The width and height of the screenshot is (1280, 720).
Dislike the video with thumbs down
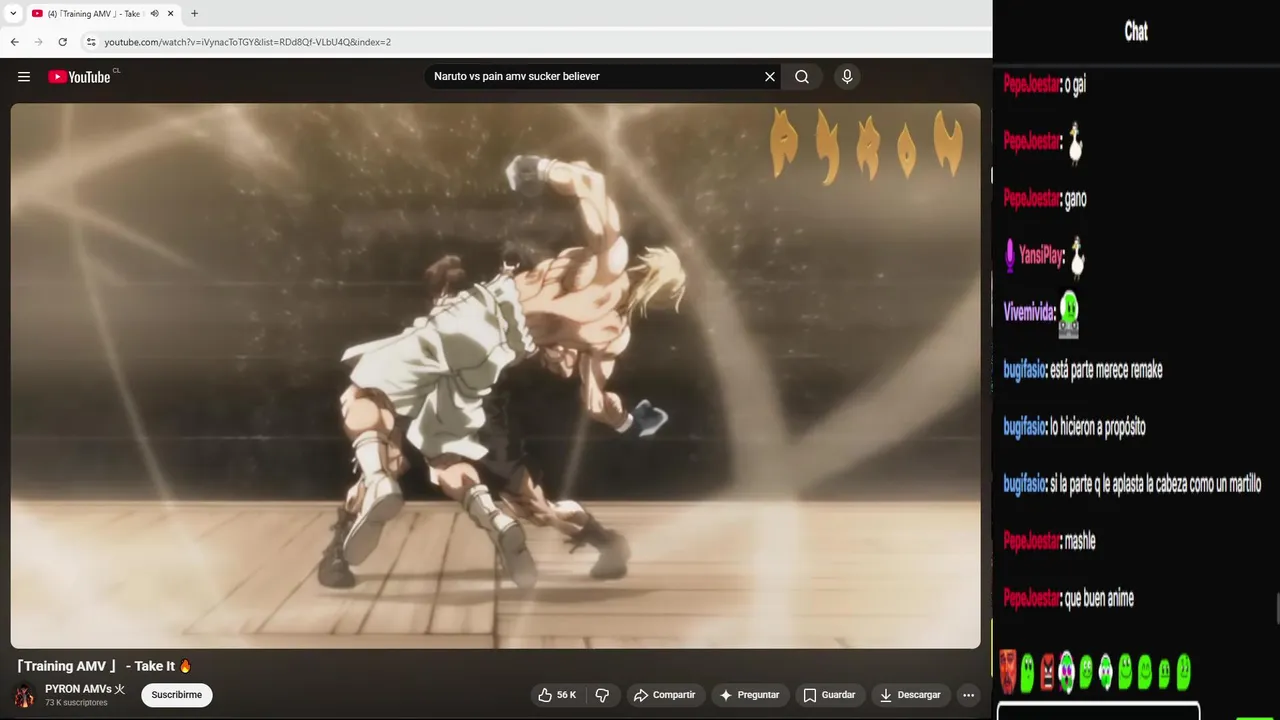click(602, 695)
